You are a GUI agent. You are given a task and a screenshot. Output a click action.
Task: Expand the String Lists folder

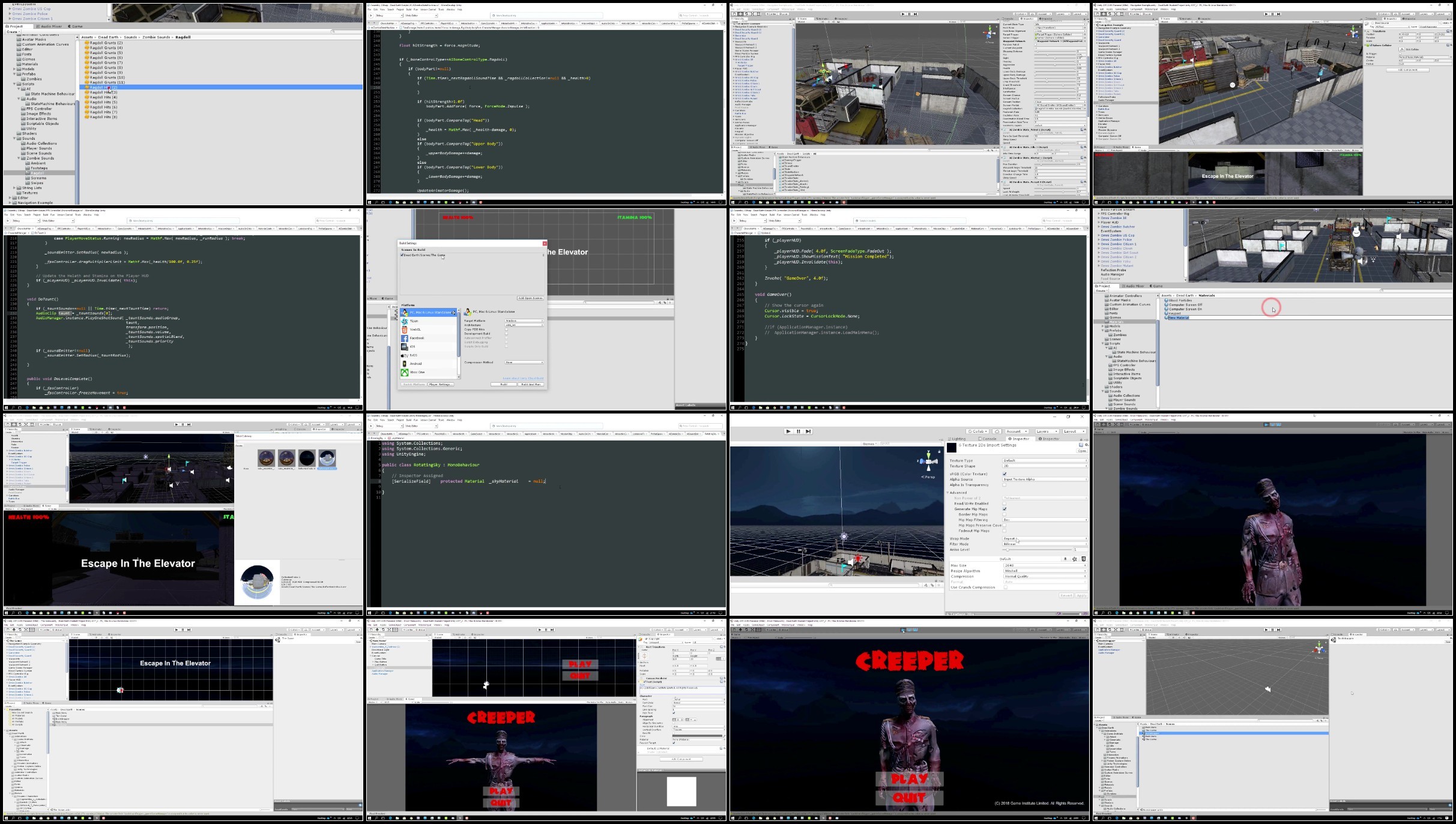pyautogui.click(x=14, y=188)
